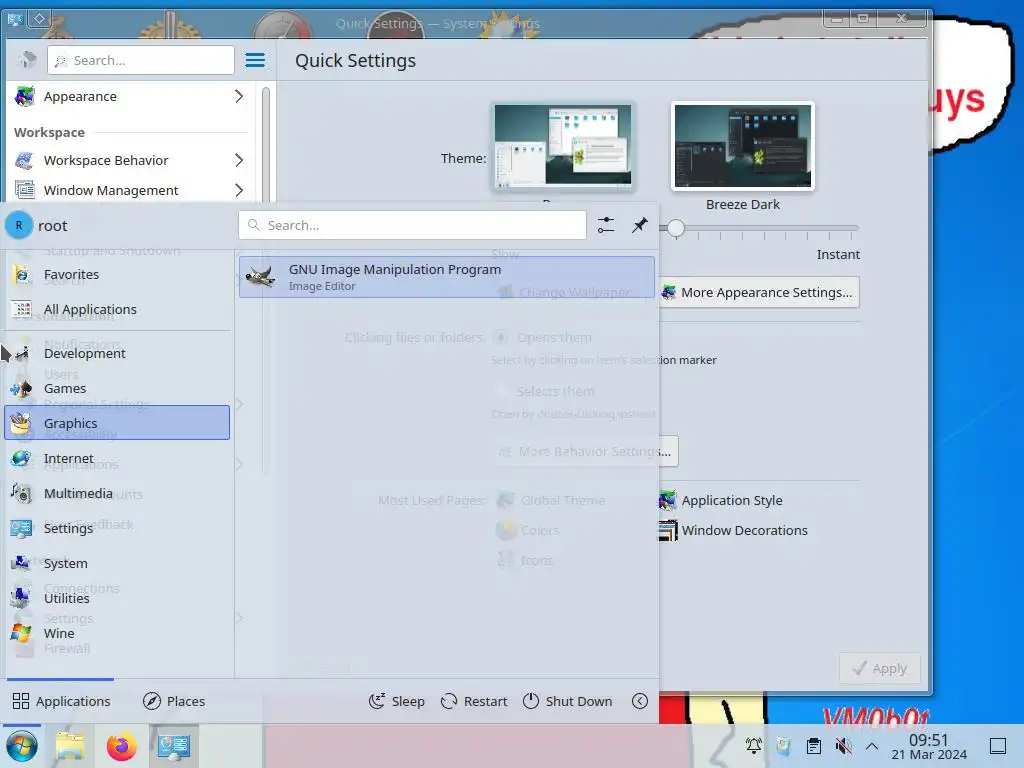The image size is (1024, 768).
Task: Select Graphics category in launcher
Action: pos(118,423)
